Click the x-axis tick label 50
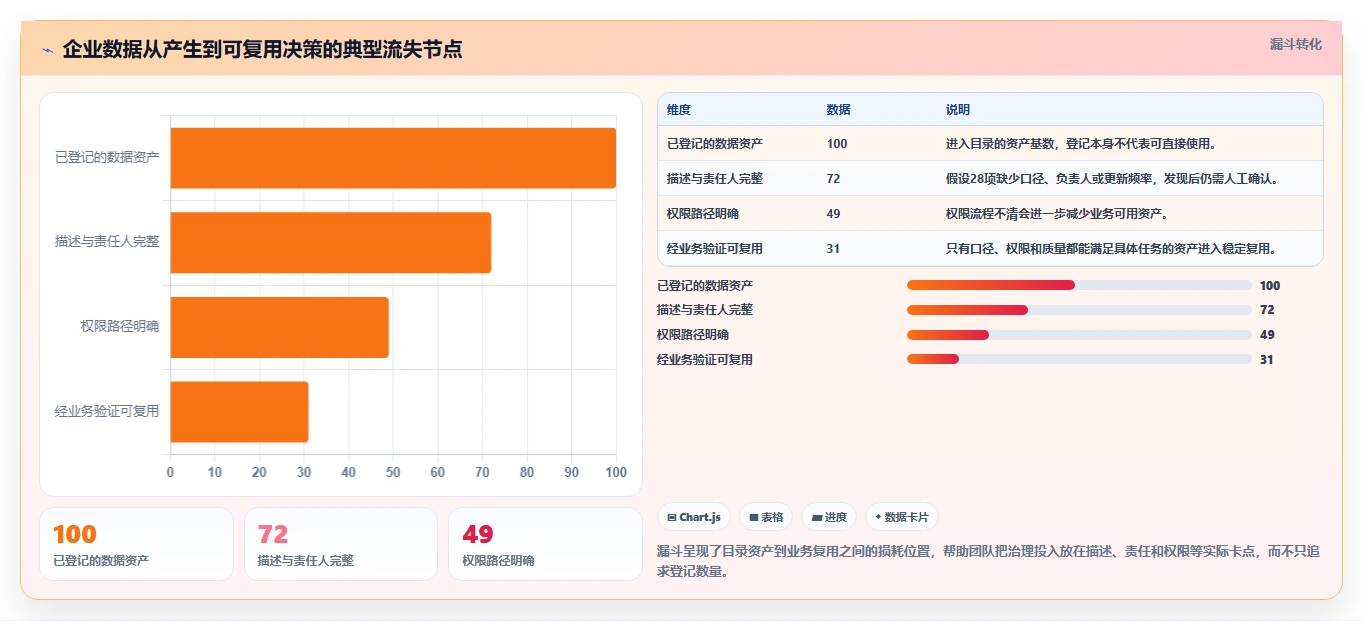Viewport: 1363px width, 621px height. tap(393, 472)
